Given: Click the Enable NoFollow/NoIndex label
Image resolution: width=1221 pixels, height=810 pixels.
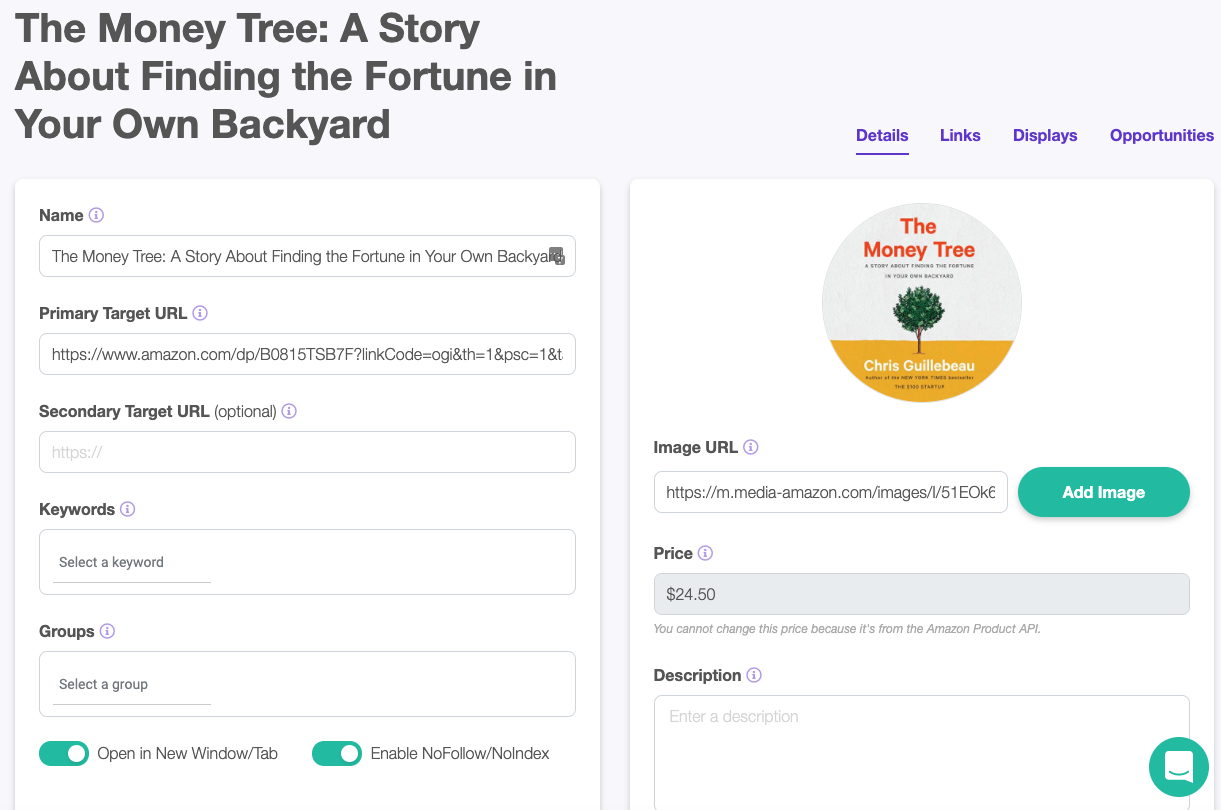Looking at the screenshot, I should point(460,753).
